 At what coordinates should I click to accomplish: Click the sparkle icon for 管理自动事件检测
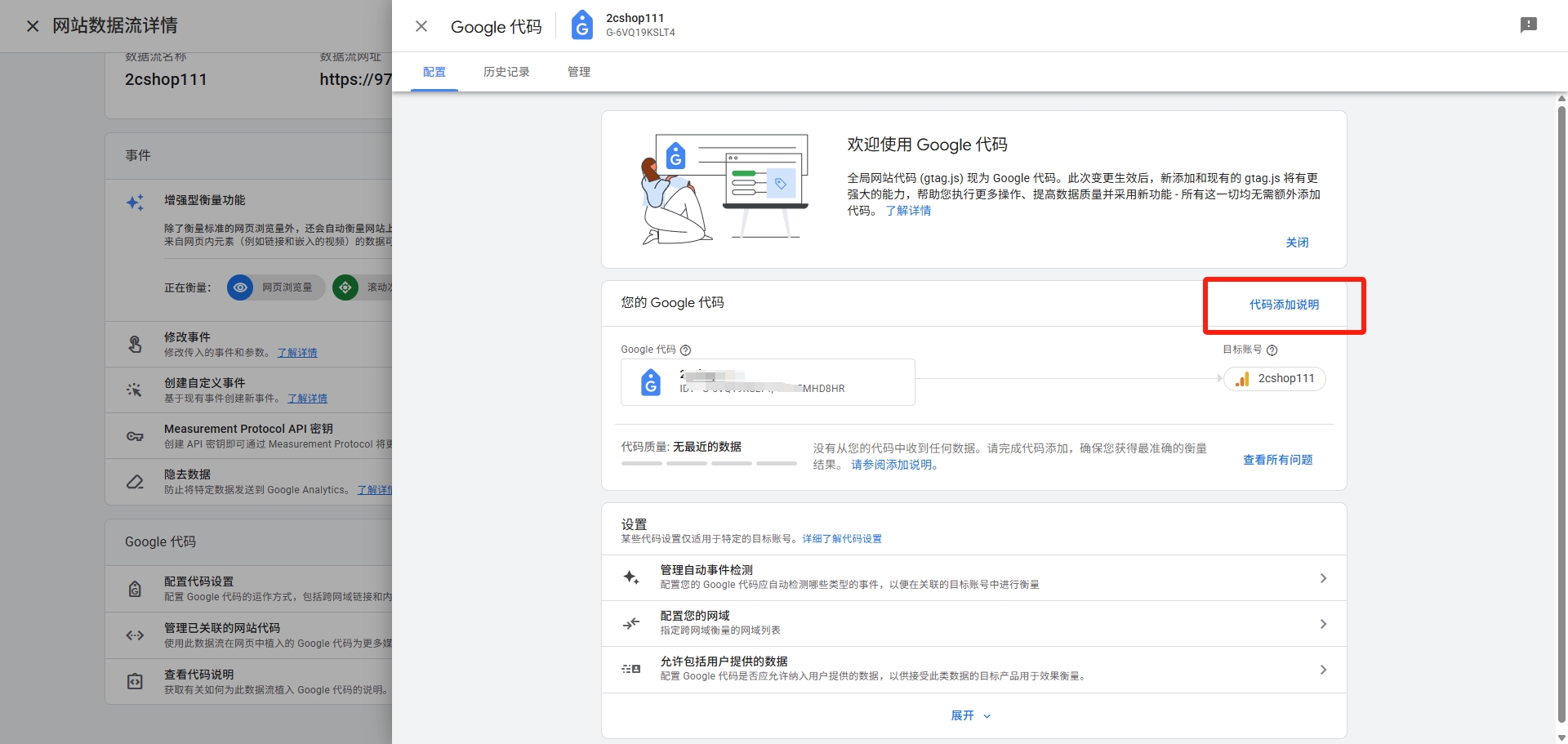click(x=631, y=577)
